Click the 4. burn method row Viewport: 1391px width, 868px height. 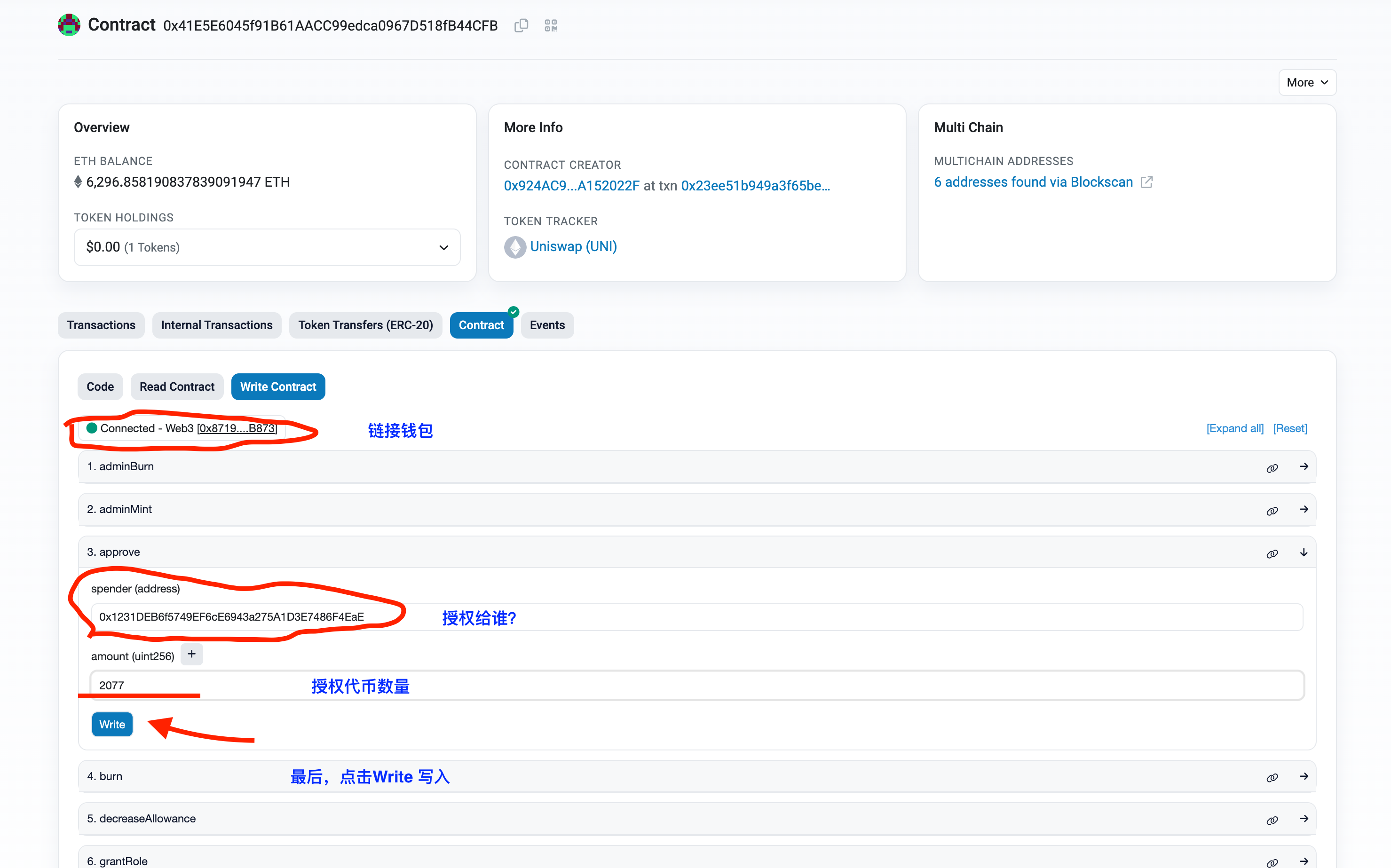[x=697, y=776]
